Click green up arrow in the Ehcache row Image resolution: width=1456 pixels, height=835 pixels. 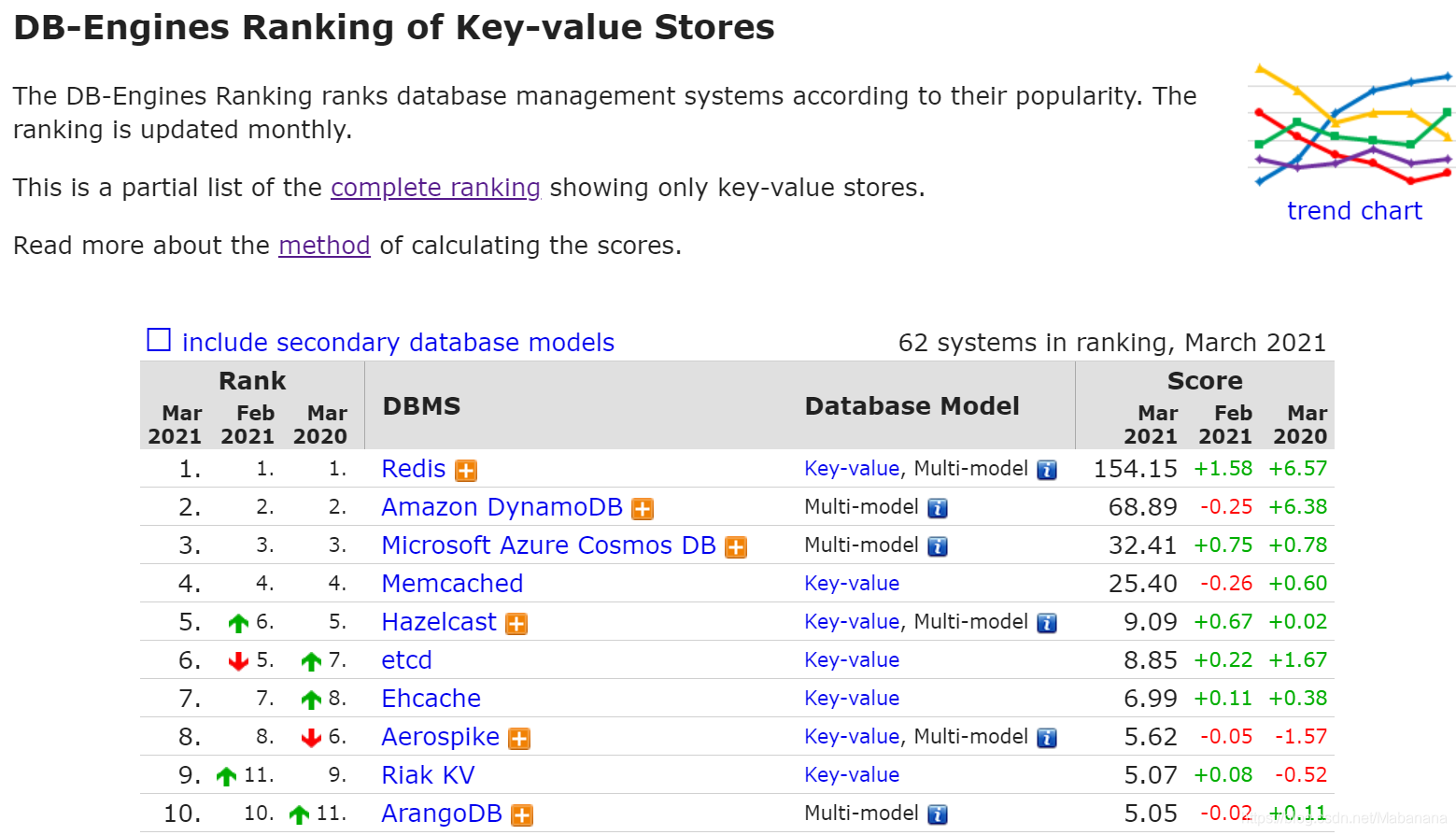pyautogui.click(x=311, y=700)
